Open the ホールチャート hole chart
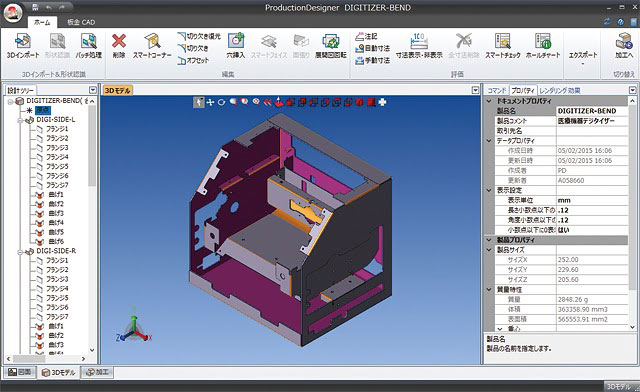Screen dimensions: 640x392 pos(543,46)
